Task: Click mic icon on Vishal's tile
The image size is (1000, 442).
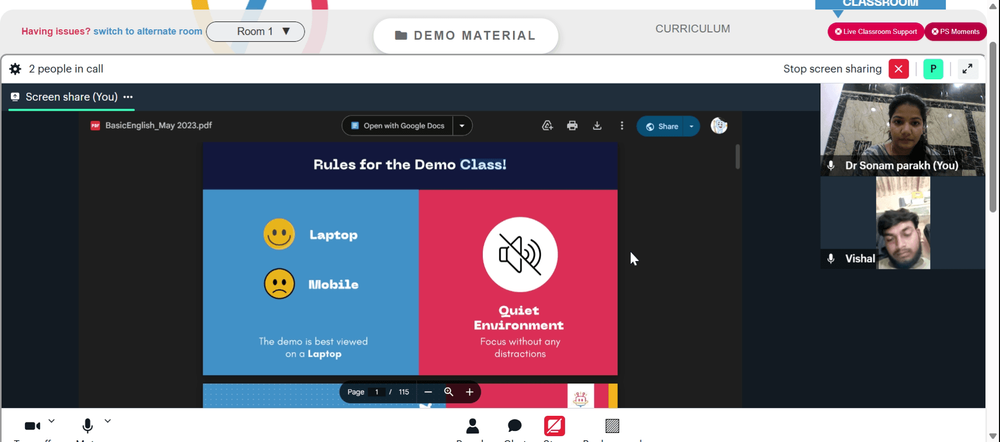Action: tap(830, 258)
